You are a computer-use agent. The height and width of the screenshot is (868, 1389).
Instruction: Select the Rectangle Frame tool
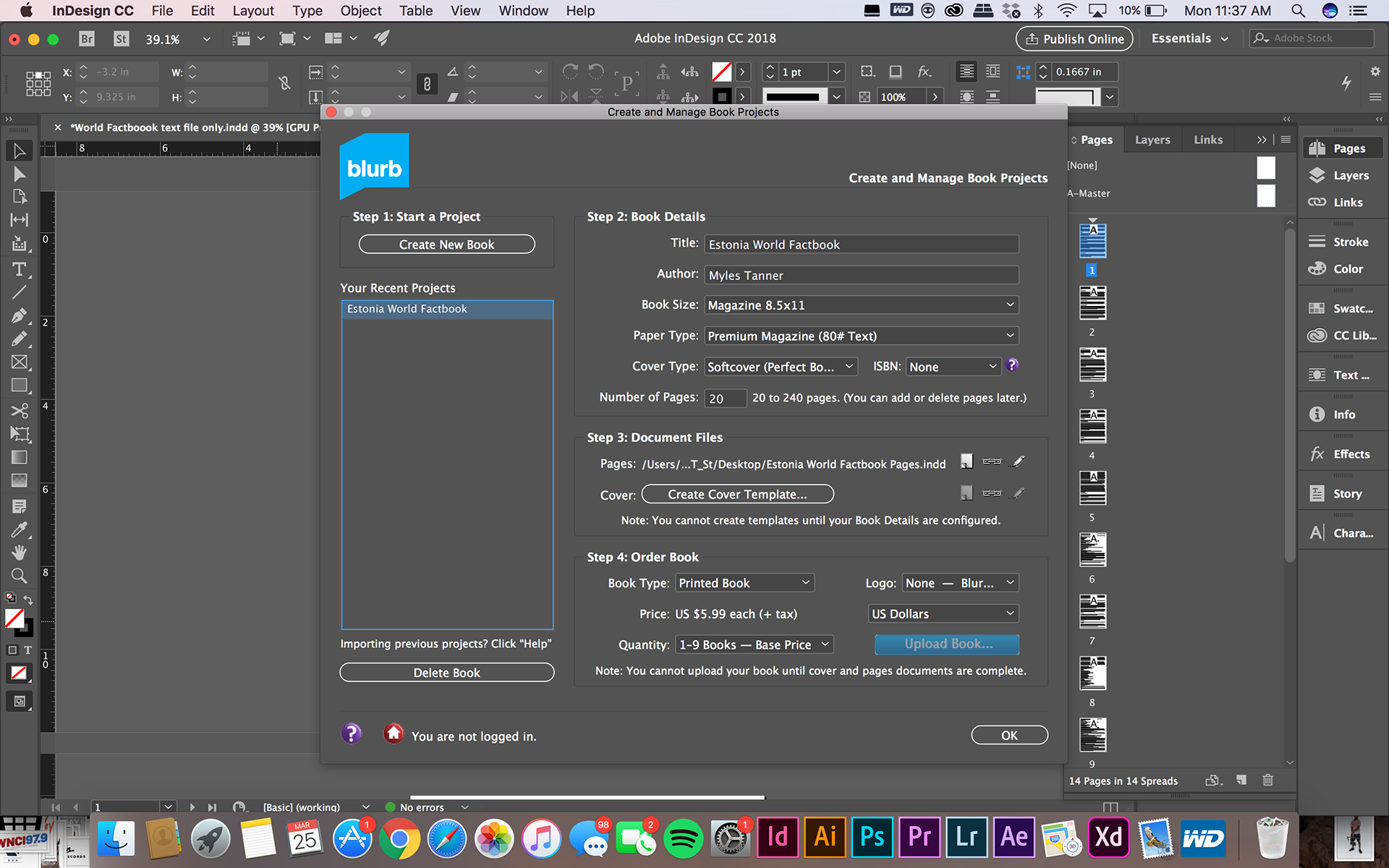(x=20, y=362)
